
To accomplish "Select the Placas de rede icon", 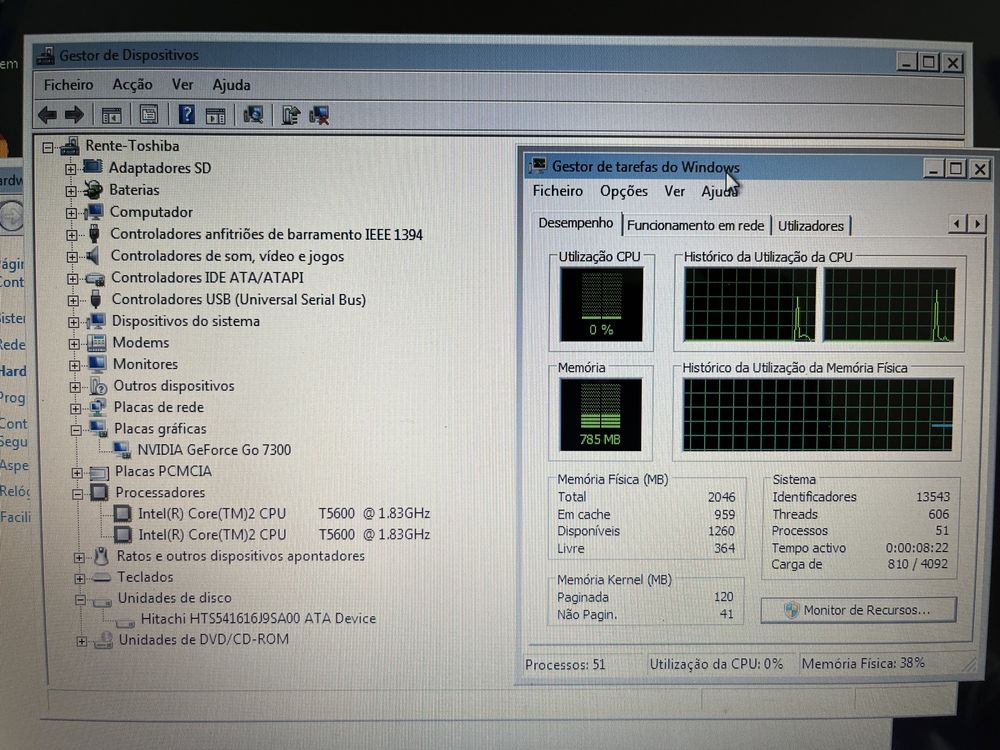I will (x=98, y=407).
